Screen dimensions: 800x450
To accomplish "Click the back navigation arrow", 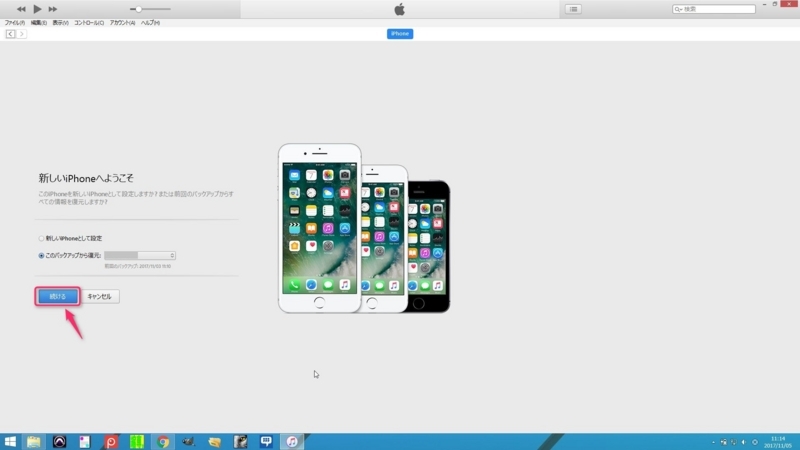I will (x=10, y=34).
